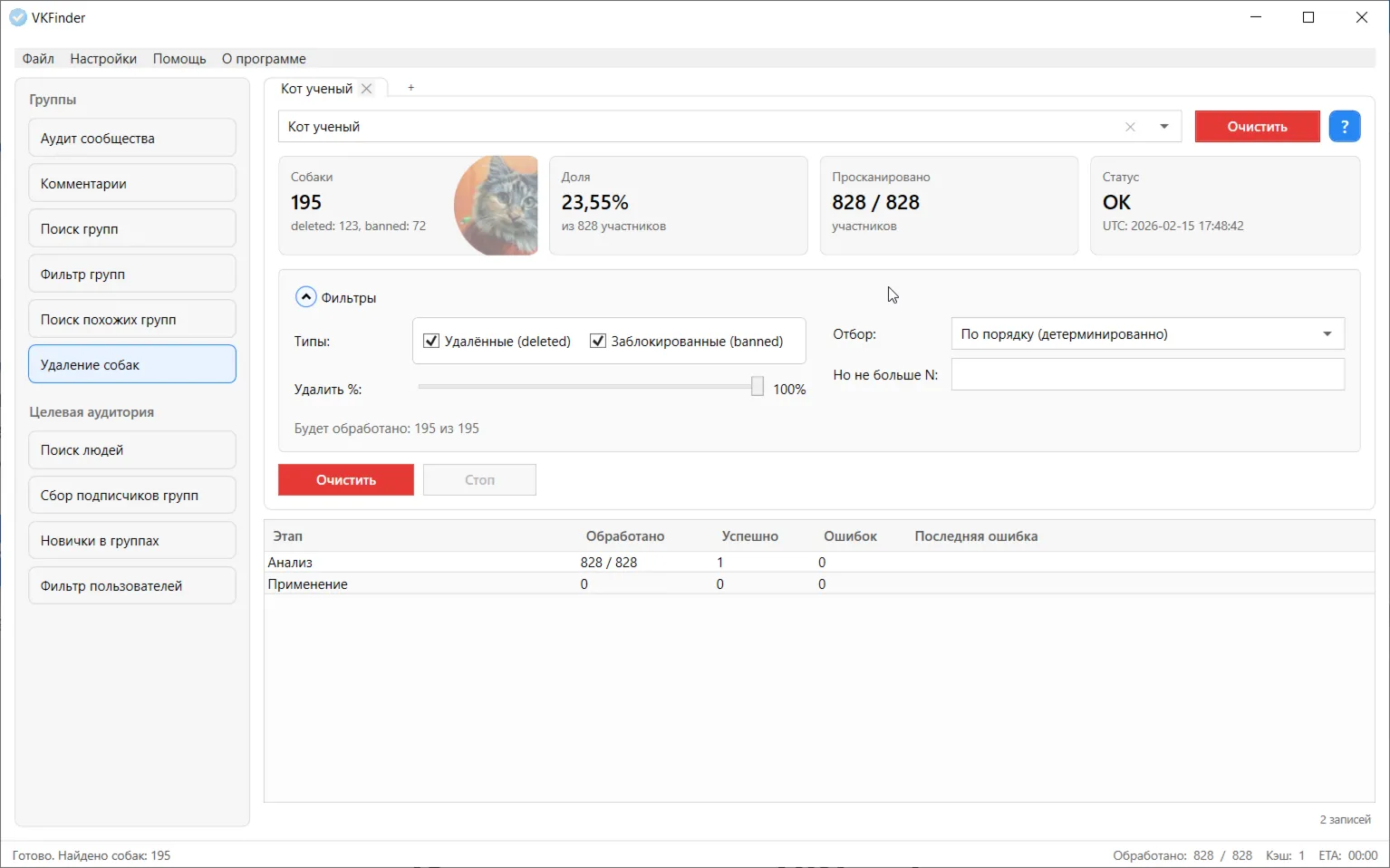Clear the group name field with X icon

pyautogui.click(x=1130, y=127)
